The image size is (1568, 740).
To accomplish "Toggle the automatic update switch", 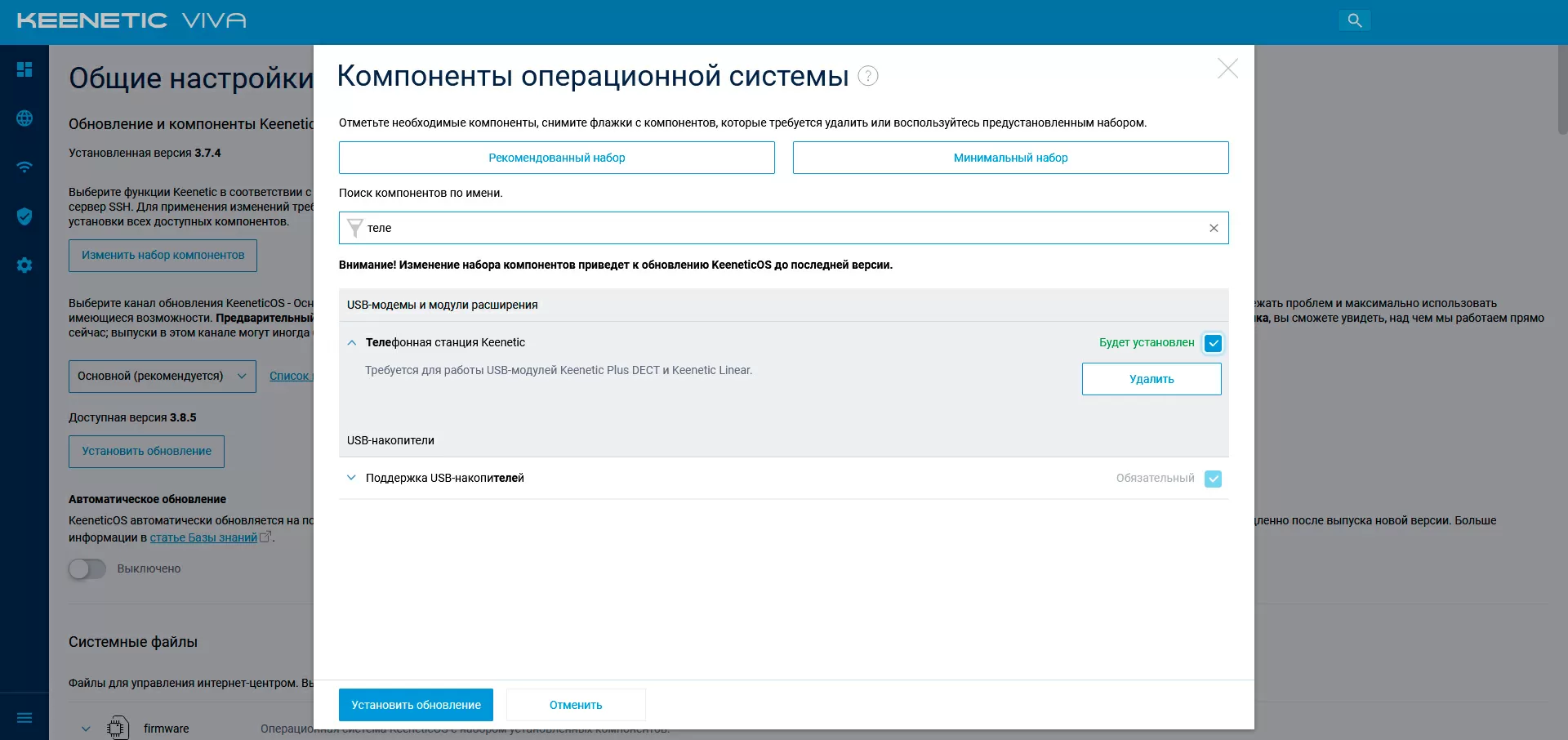I will [87, 568].
